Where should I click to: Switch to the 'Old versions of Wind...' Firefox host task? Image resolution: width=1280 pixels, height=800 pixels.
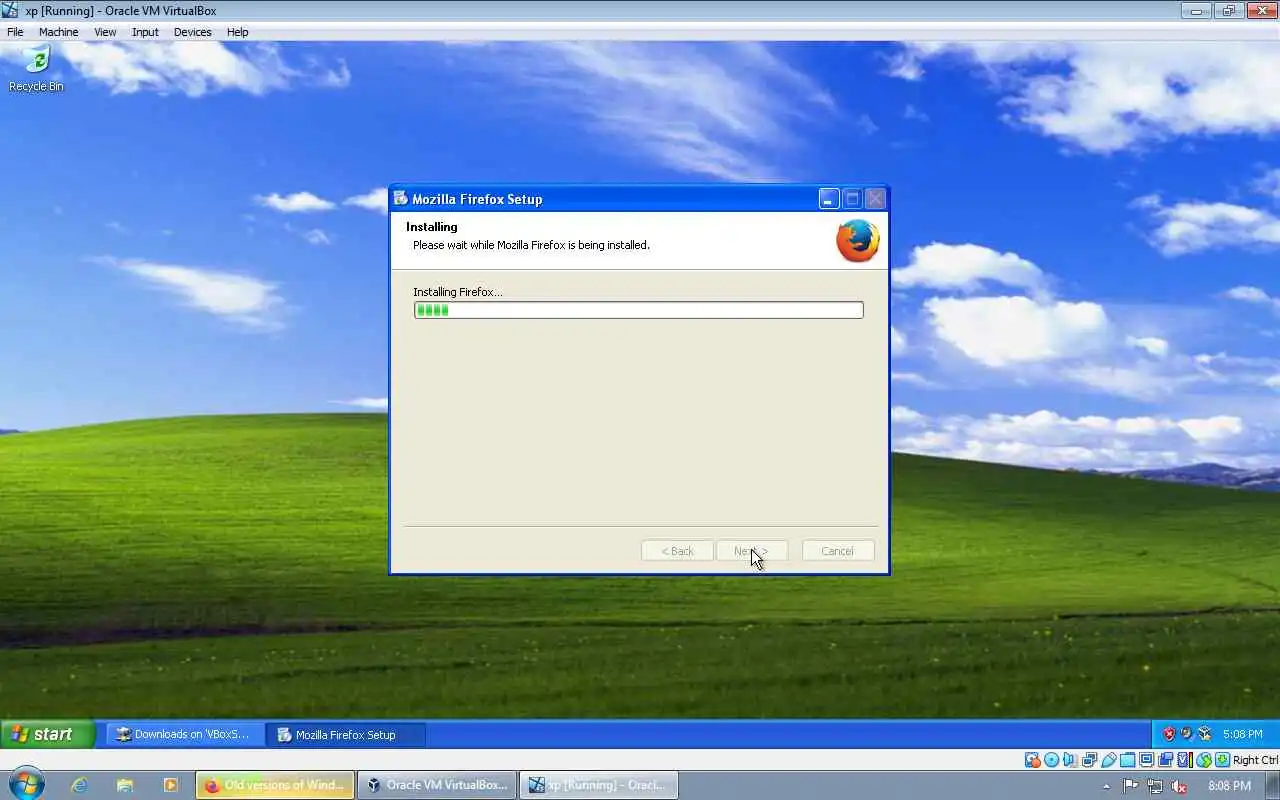tap(275, 785)
